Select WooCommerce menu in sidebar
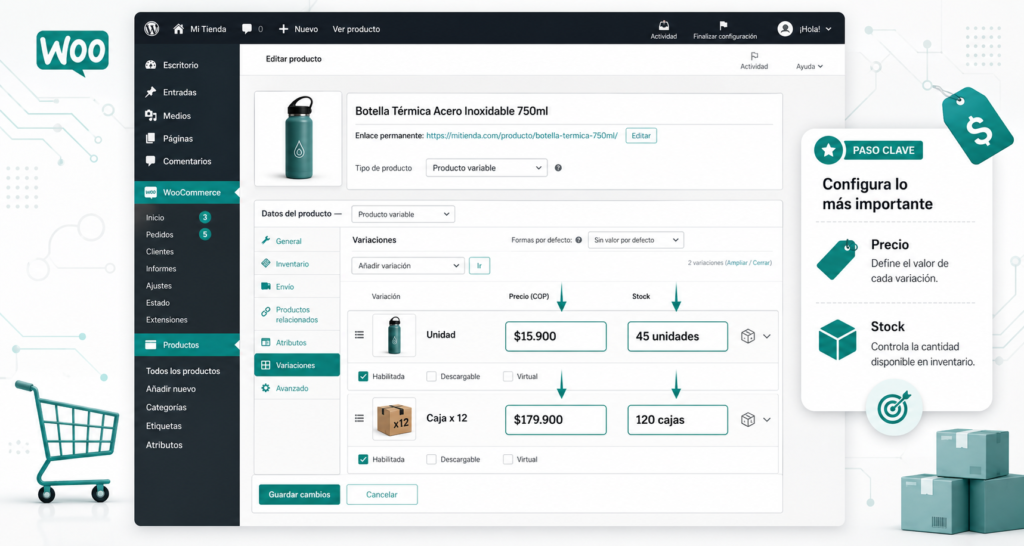The height and width of the screenshot is (546, 1024). tap(187, 193)
